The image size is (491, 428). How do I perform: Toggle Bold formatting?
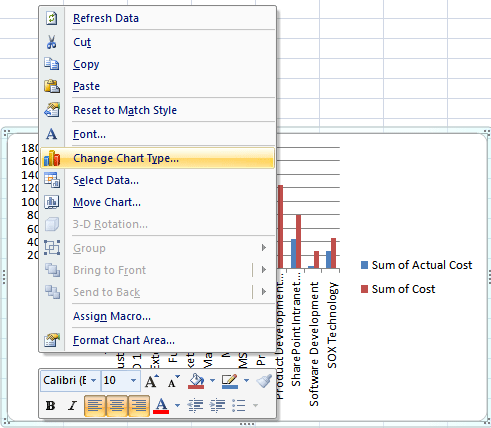tap(51, 405)
